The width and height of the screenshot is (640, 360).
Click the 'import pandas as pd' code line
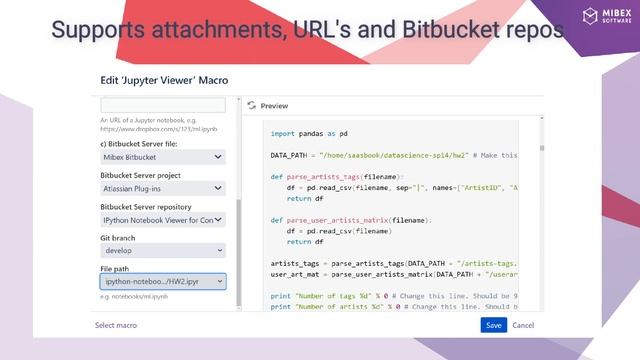click(309, 133)
